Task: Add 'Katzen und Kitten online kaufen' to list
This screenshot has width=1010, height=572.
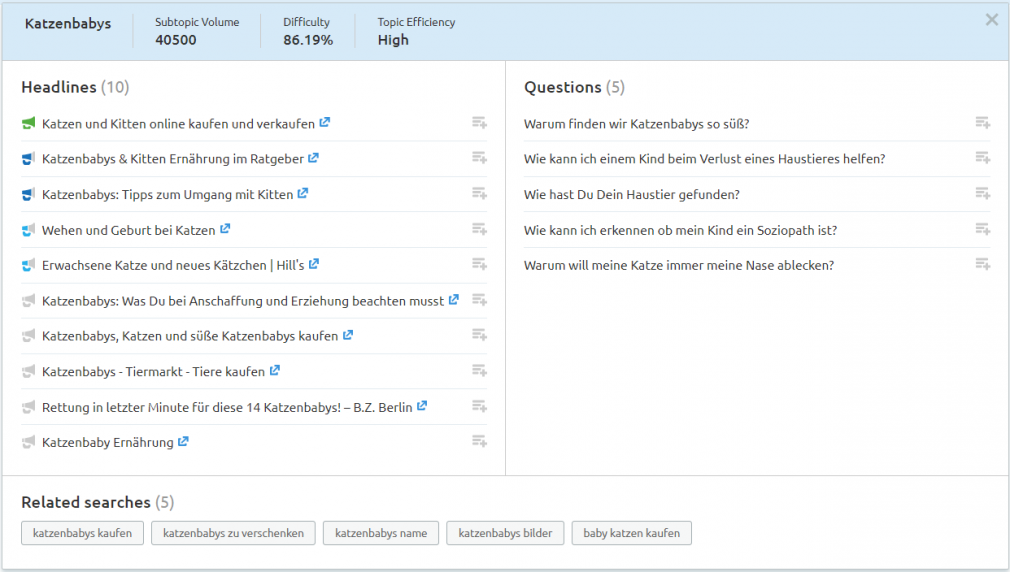Action: 479,122
